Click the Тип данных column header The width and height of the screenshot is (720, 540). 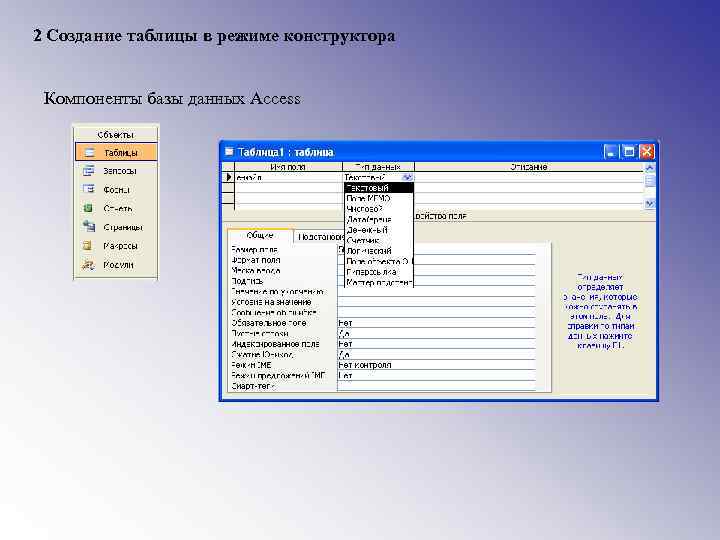378,167
